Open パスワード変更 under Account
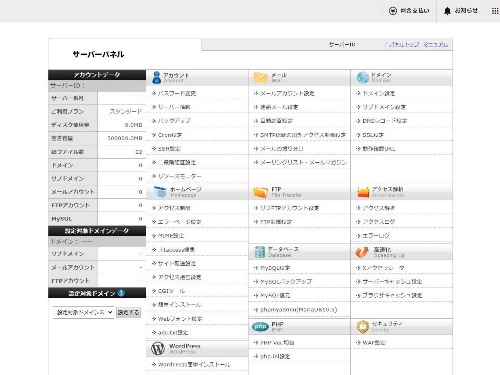 [x=177, y=93]
